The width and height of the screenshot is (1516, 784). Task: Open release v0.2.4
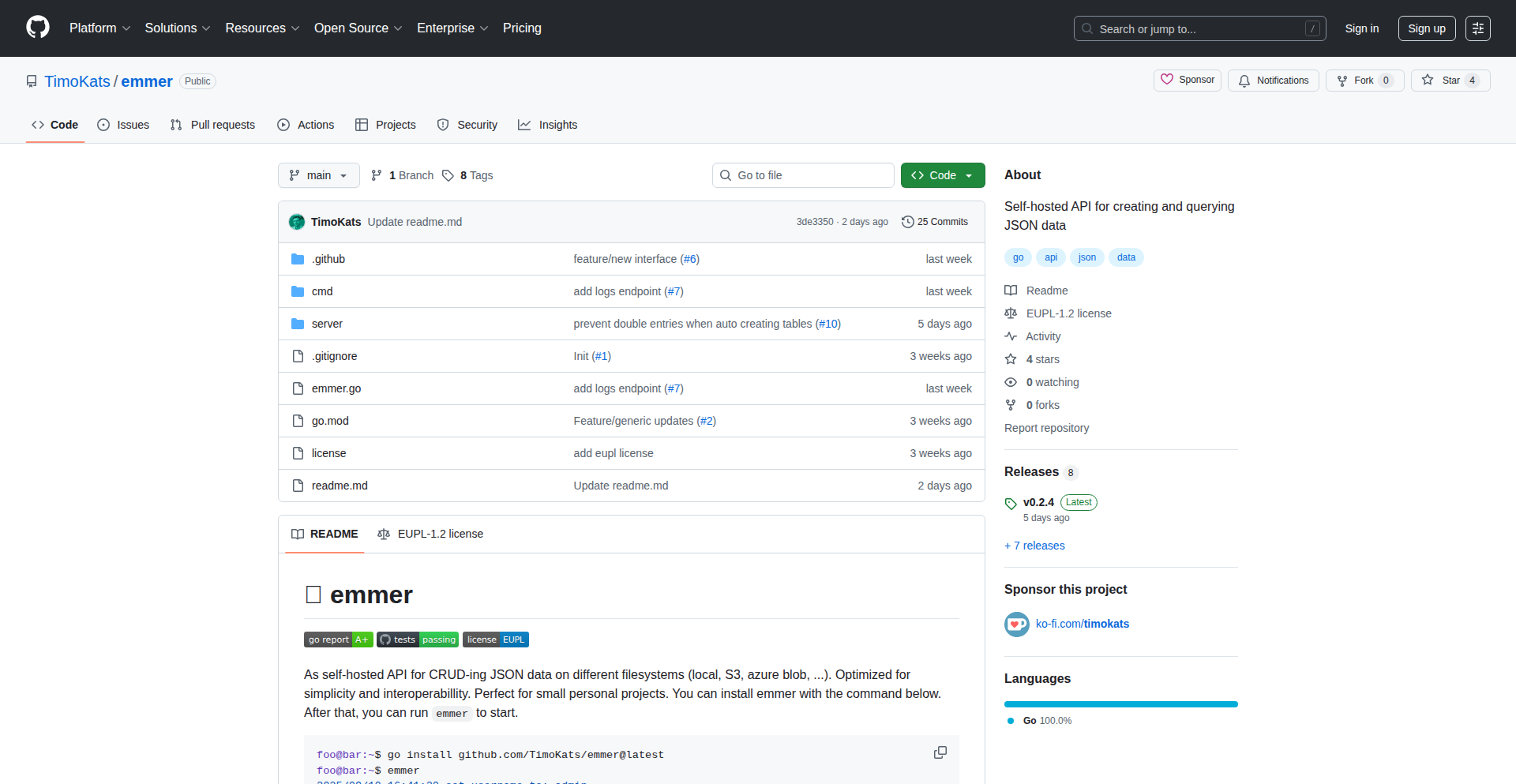point(1038,502)
